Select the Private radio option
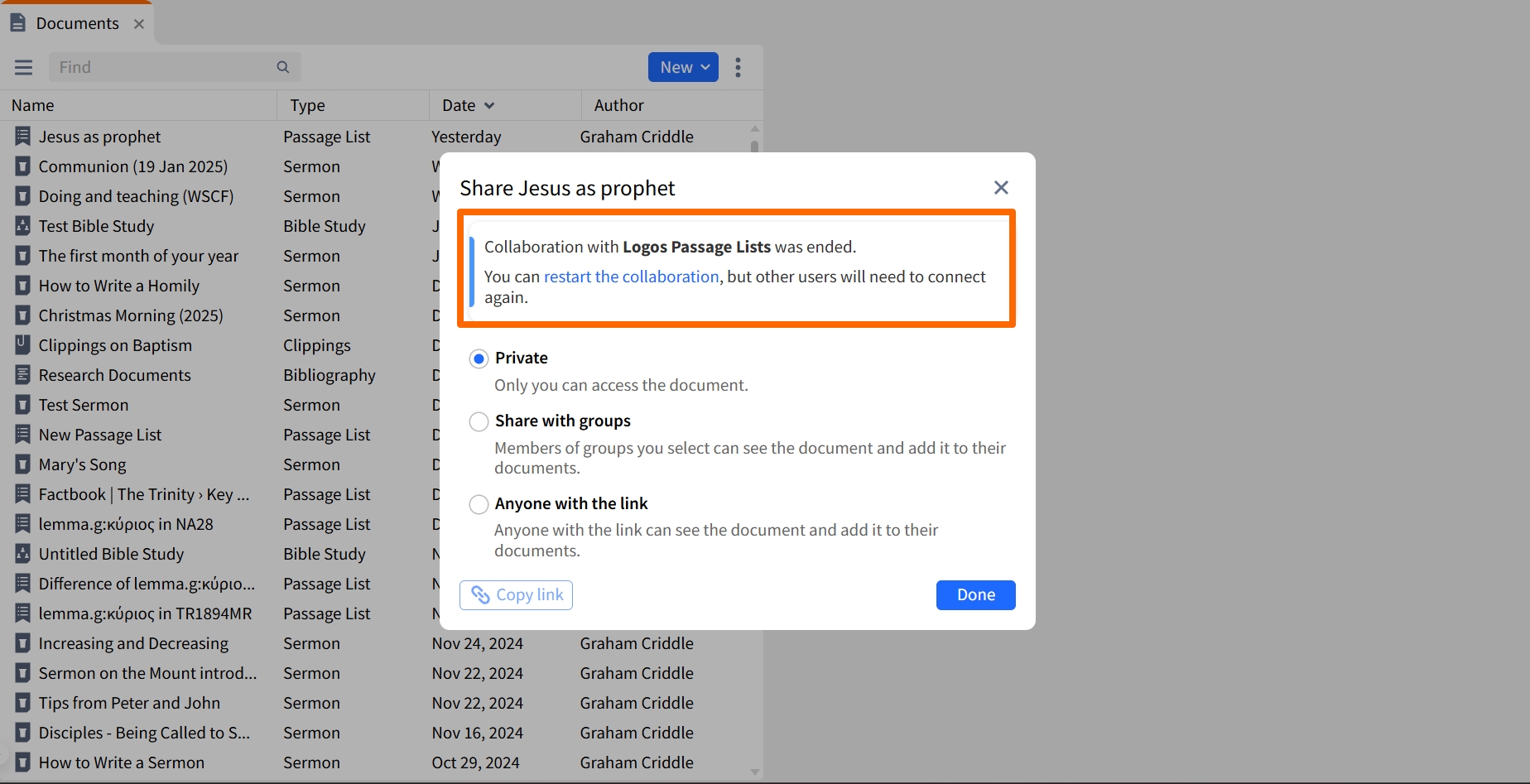This screenshot has height=784, width=1530. pos(479,358)
